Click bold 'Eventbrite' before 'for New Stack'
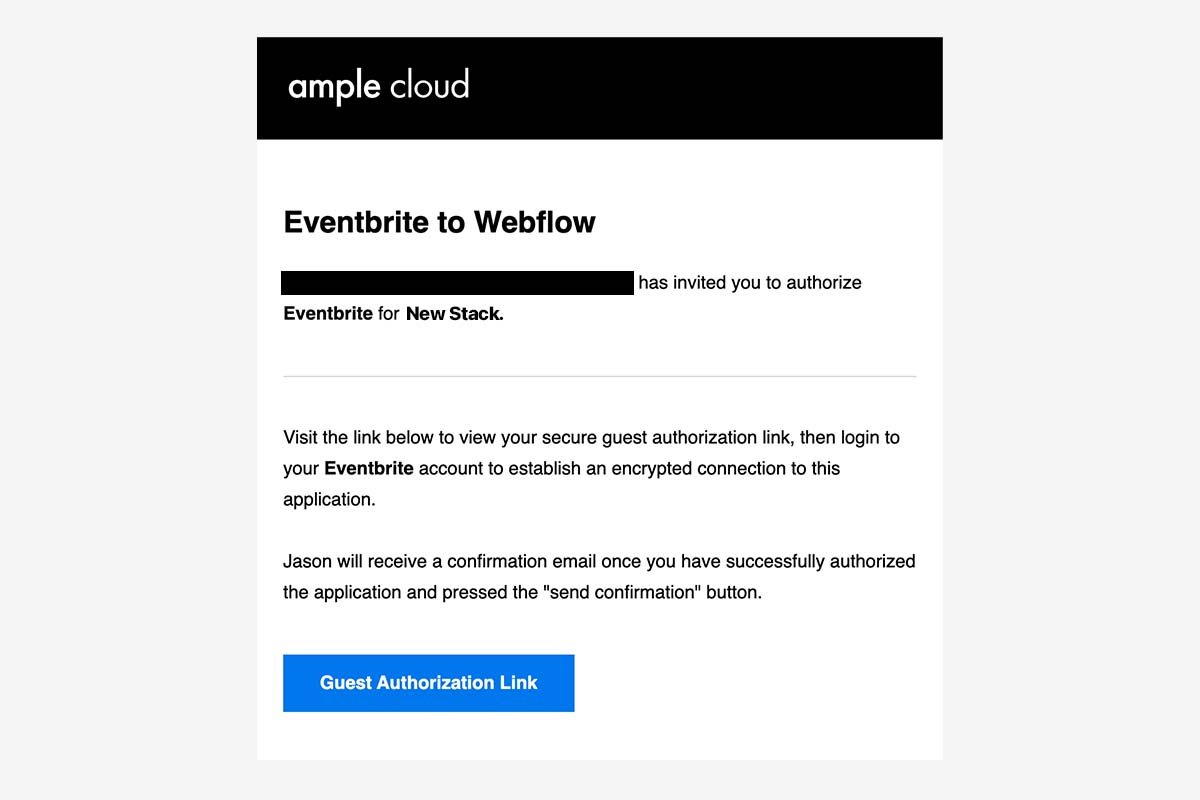Screen dimensions: 1200x800 pos(328,314)
